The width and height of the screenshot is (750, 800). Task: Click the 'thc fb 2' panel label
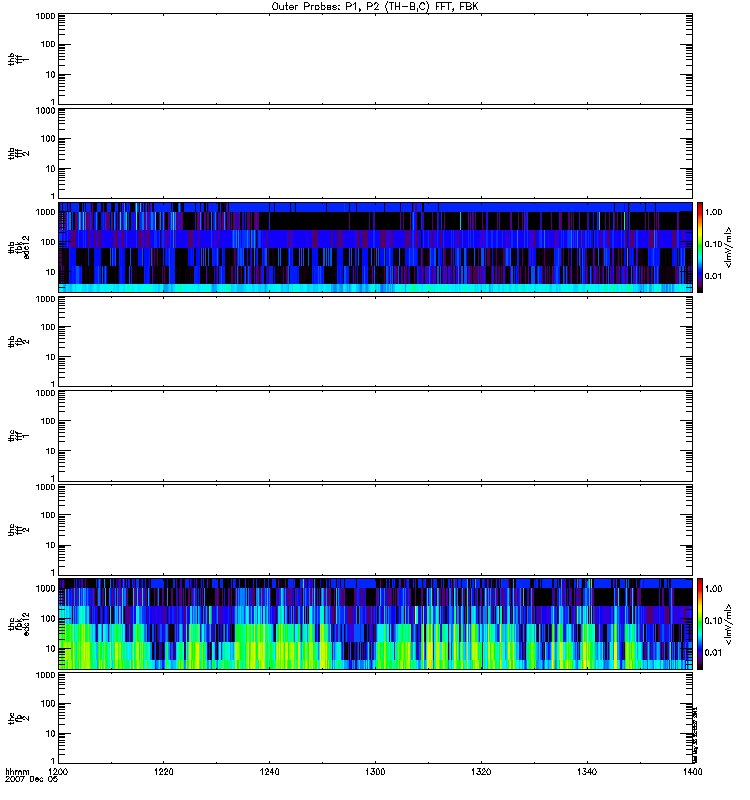tap(18, 718)
